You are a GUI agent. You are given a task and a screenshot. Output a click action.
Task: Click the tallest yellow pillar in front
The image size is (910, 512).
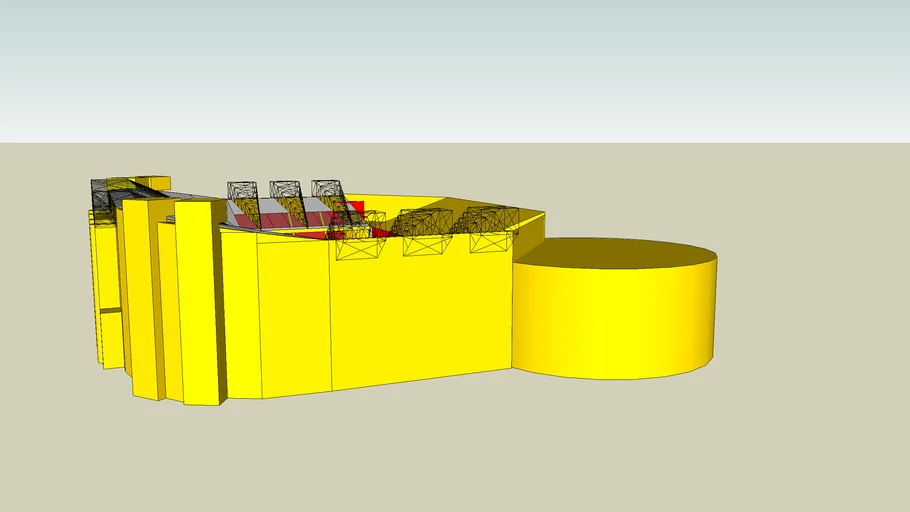(x=200, y=300)
